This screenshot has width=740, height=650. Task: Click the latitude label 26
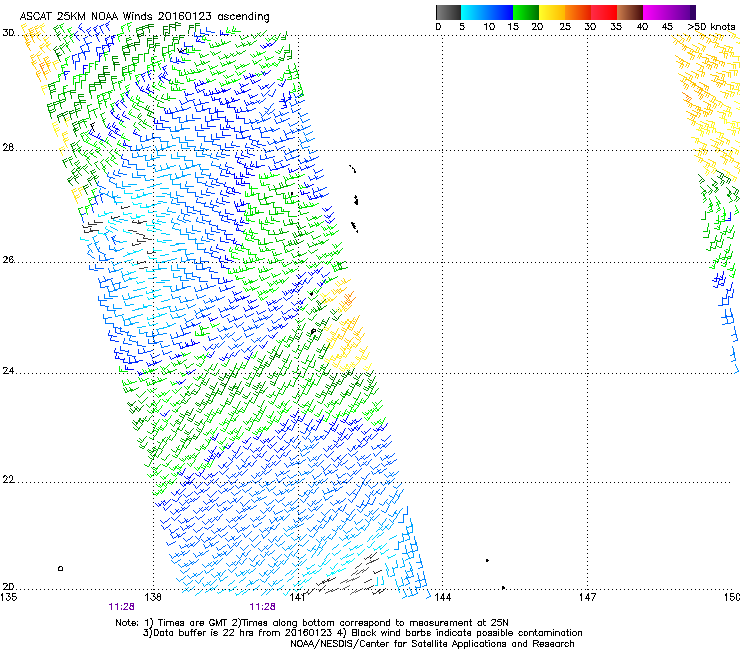coord(8,259)
